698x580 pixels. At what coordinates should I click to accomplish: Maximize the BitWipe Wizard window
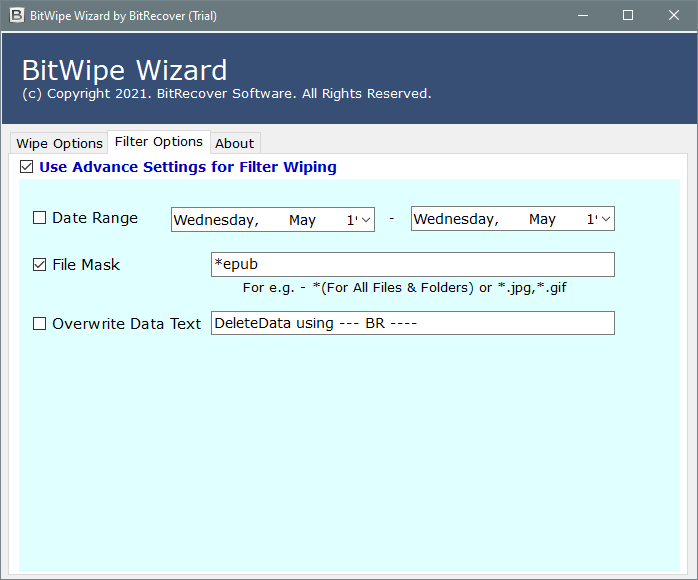tap(628, 16)
